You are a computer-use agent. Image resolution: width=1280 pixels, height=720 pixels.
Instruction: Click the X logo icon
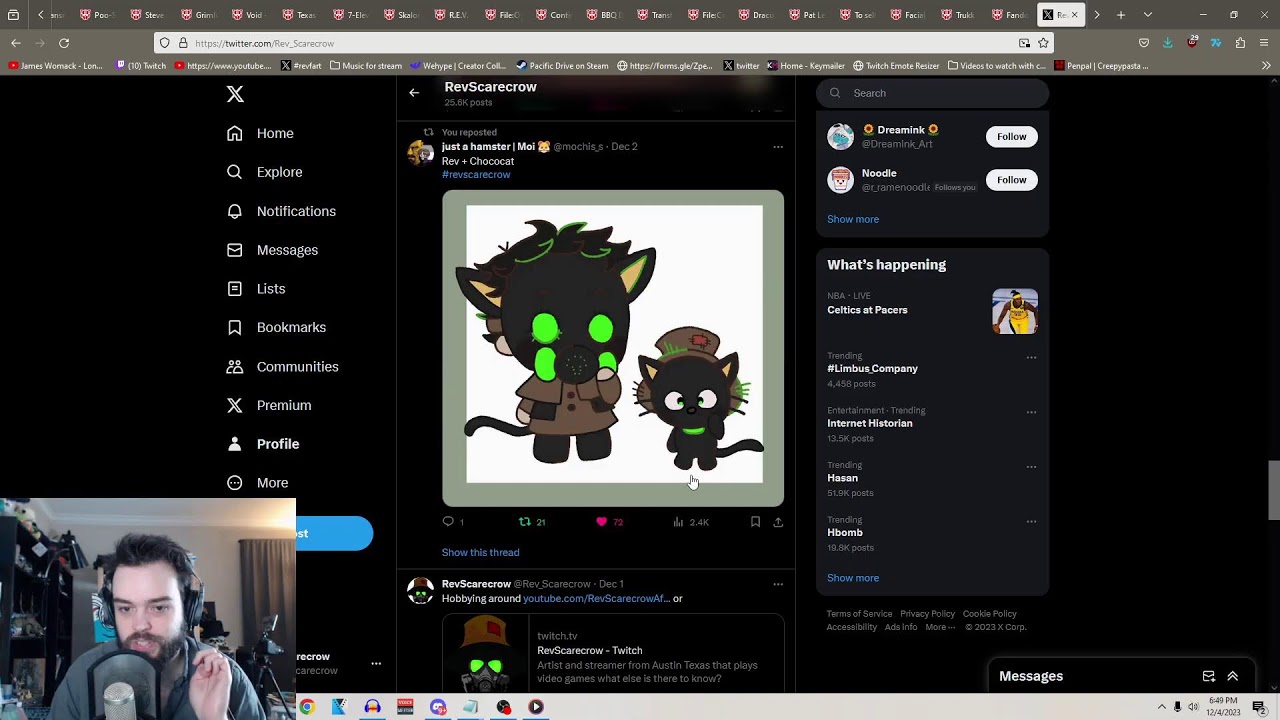point(235,94)
